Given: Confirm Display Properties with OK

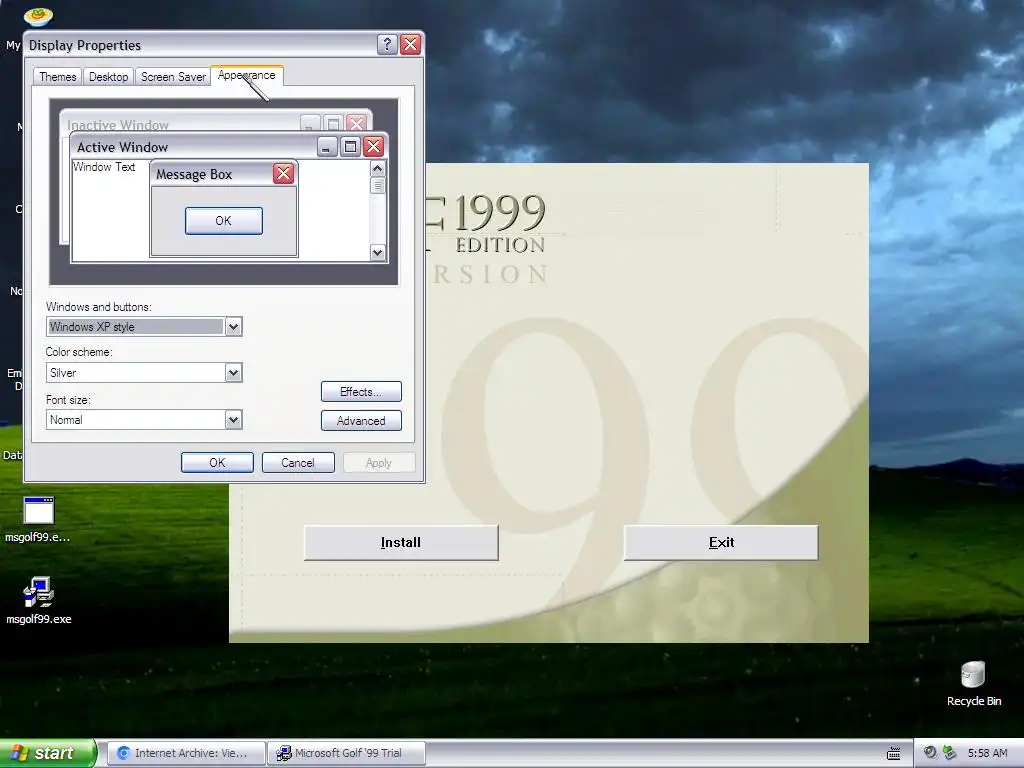Looking at the screenshot, I should [x=217, y=462].
